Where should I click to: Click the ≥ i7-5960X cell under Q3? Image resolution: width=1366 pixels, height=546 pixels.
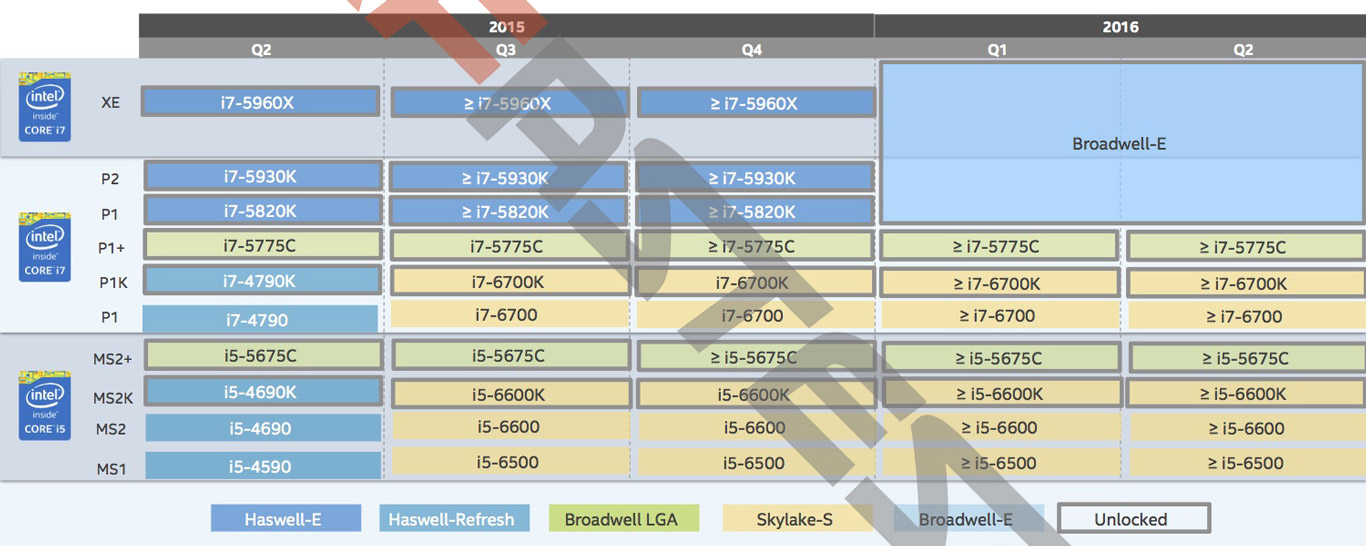[510, 102]
